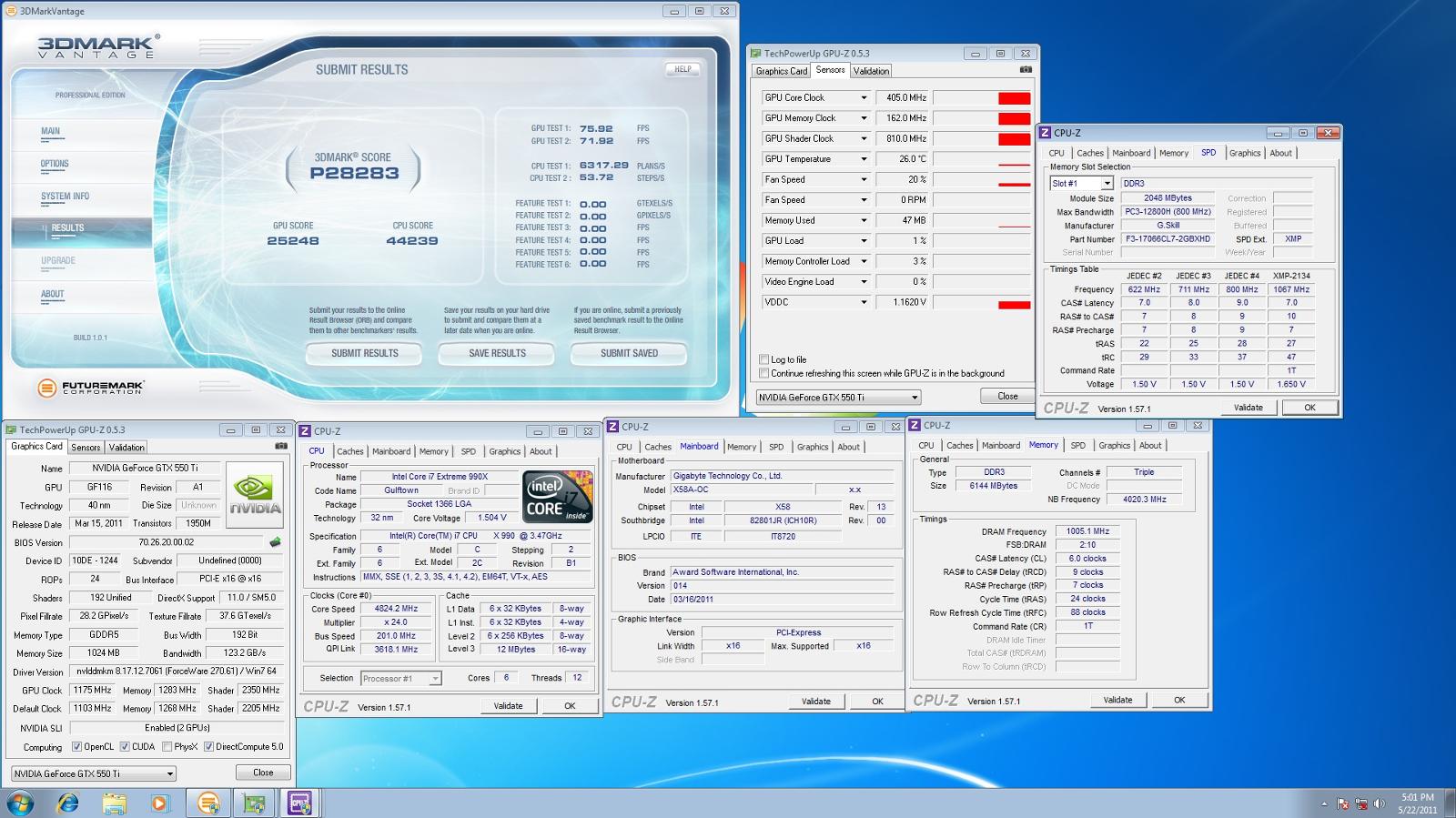Click the XMP value in SPD Ext. field

[1293, 239]
